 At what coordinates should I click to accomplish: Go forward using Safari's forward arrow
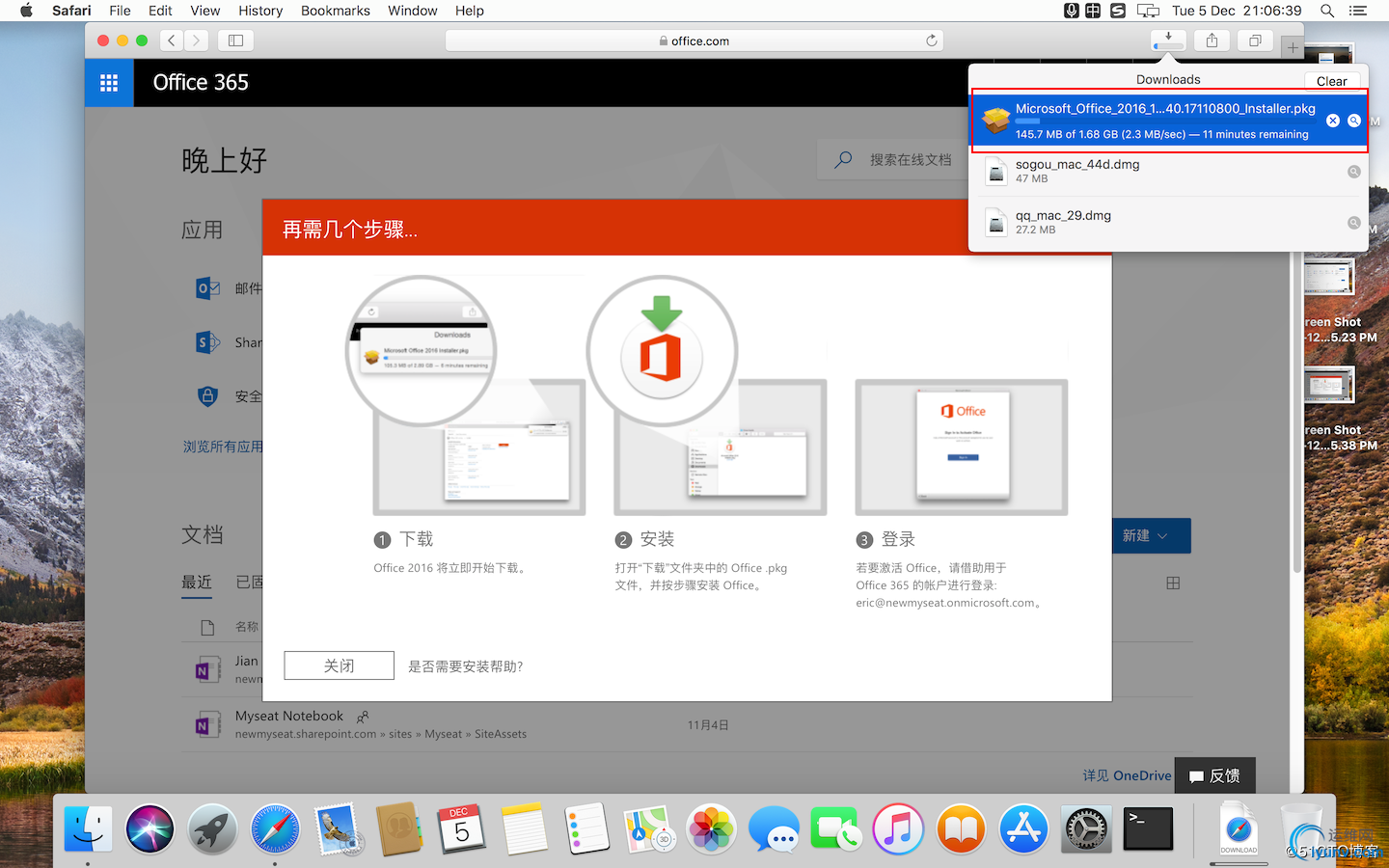pyautogui.click(x=196, y=41)
